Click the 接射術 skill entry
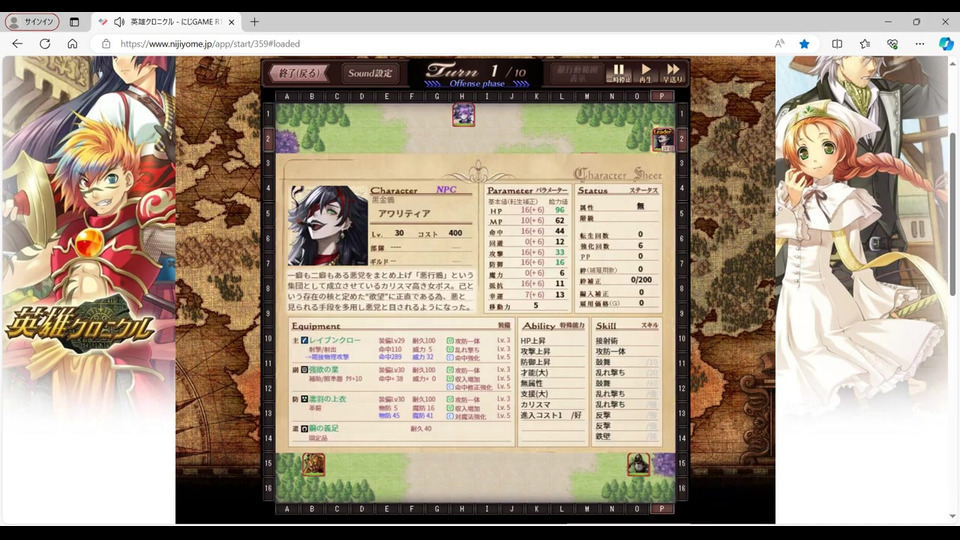960x540 pixels. pyautogui.click(x=607, y=341)
